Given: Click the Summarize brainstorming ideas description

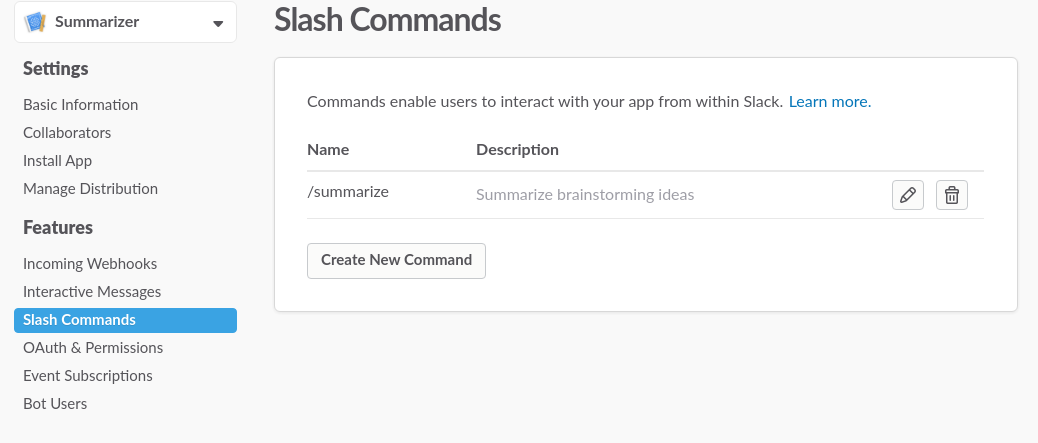Looking at the screenshot, I should 585,195.
